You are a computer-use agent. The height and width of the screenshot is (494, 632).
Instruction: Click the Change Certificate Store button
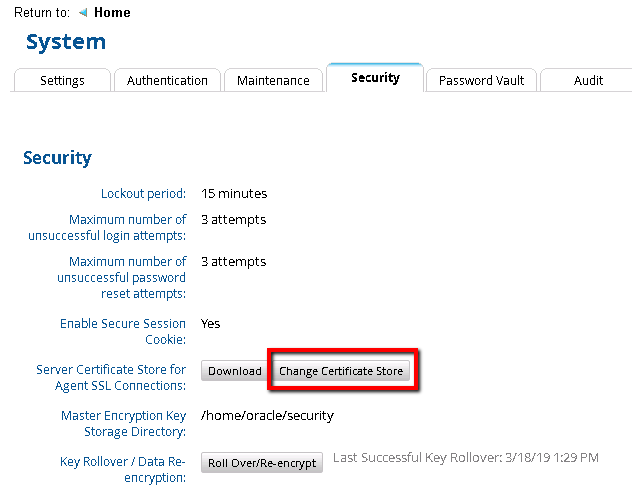(x=341, y=371)
